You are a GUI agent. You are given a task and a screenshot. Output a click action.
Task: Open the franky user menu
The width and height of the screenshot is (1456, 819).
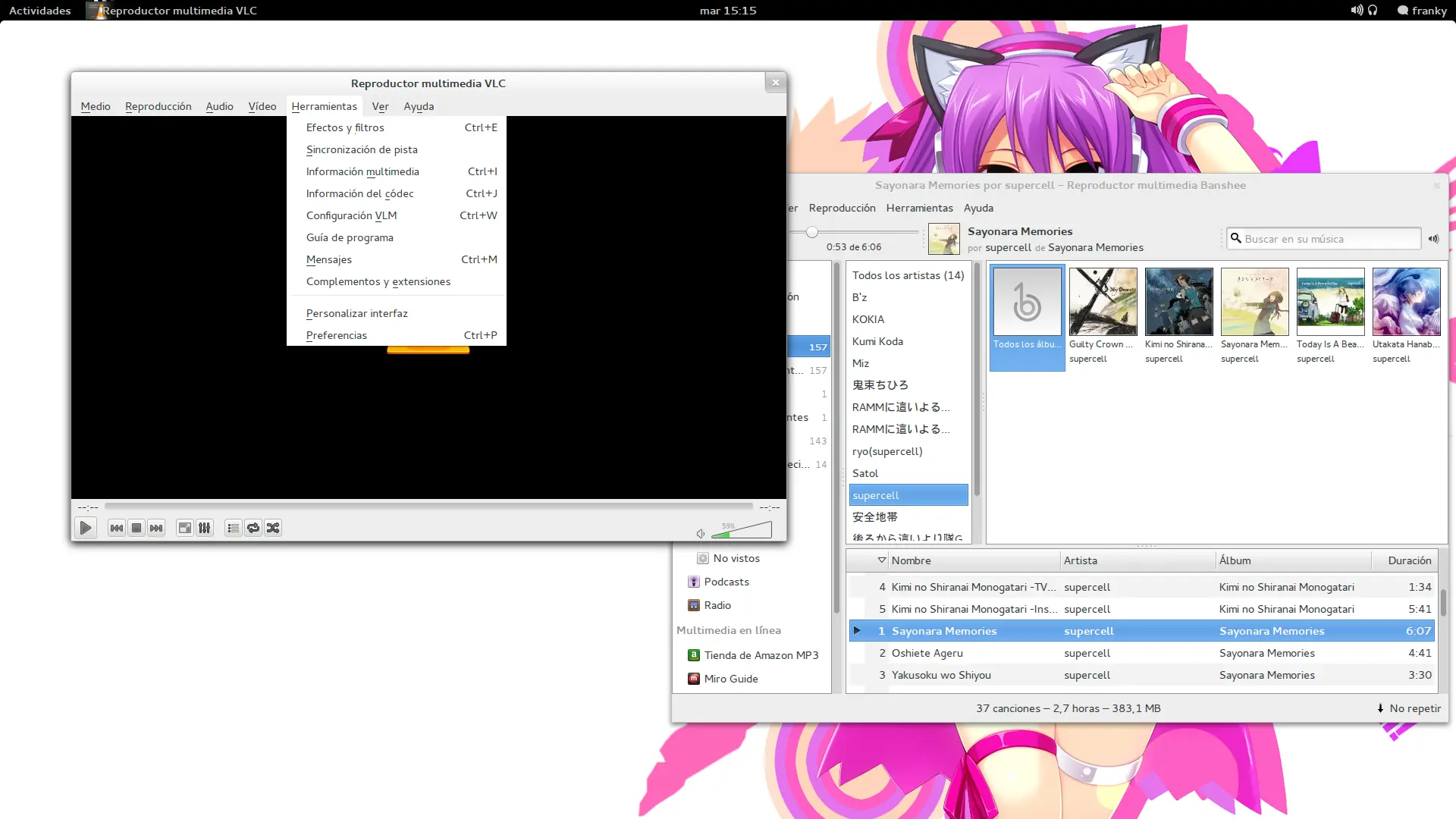click(x=1423, y=11)
